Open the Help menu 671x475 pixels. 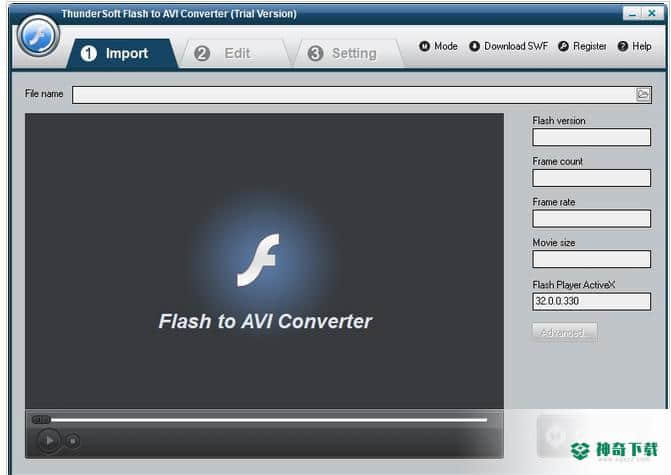coord(635,46)
